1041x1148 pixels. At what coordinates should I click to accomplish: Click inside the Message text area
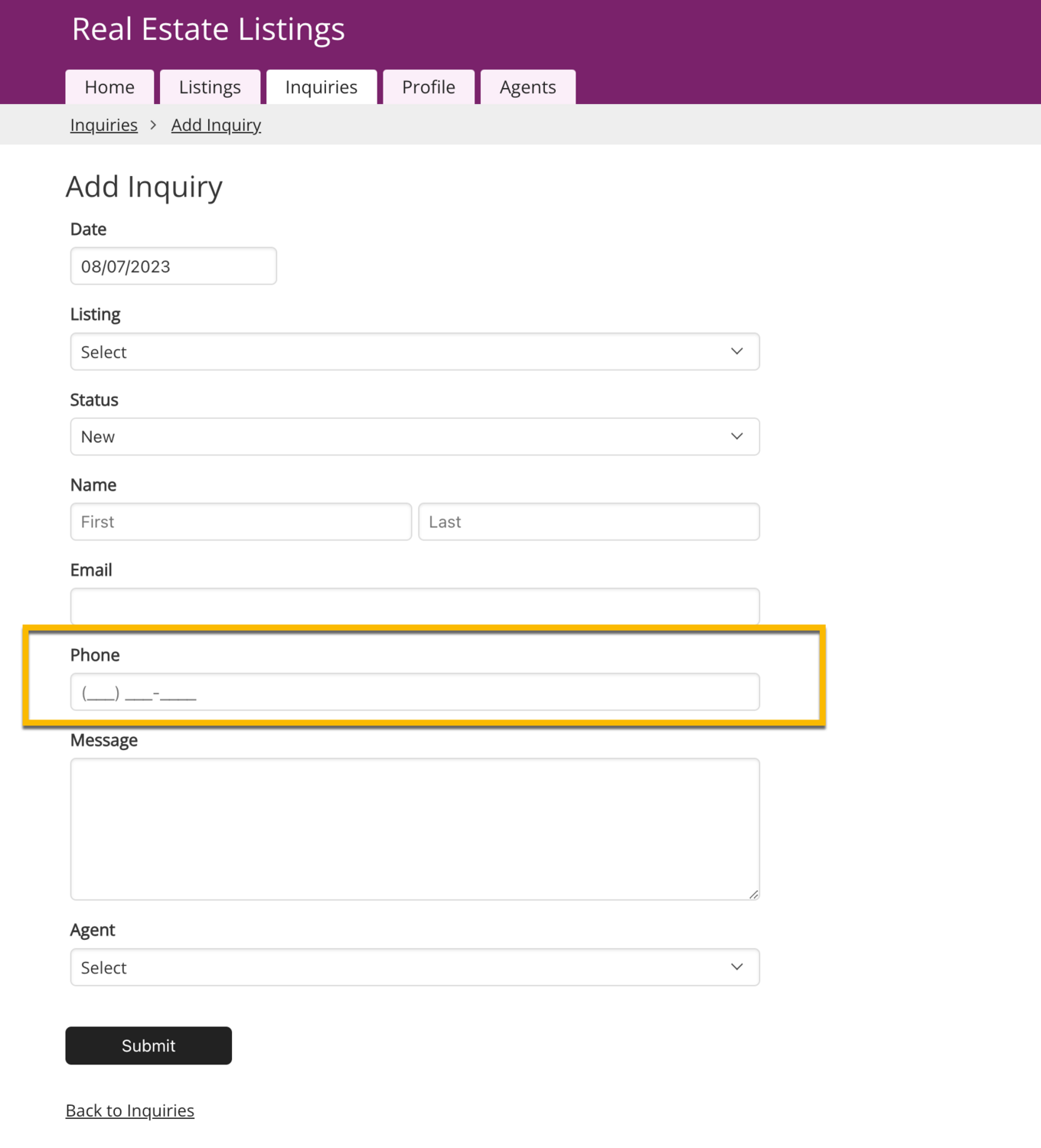[x=414, y=829]
